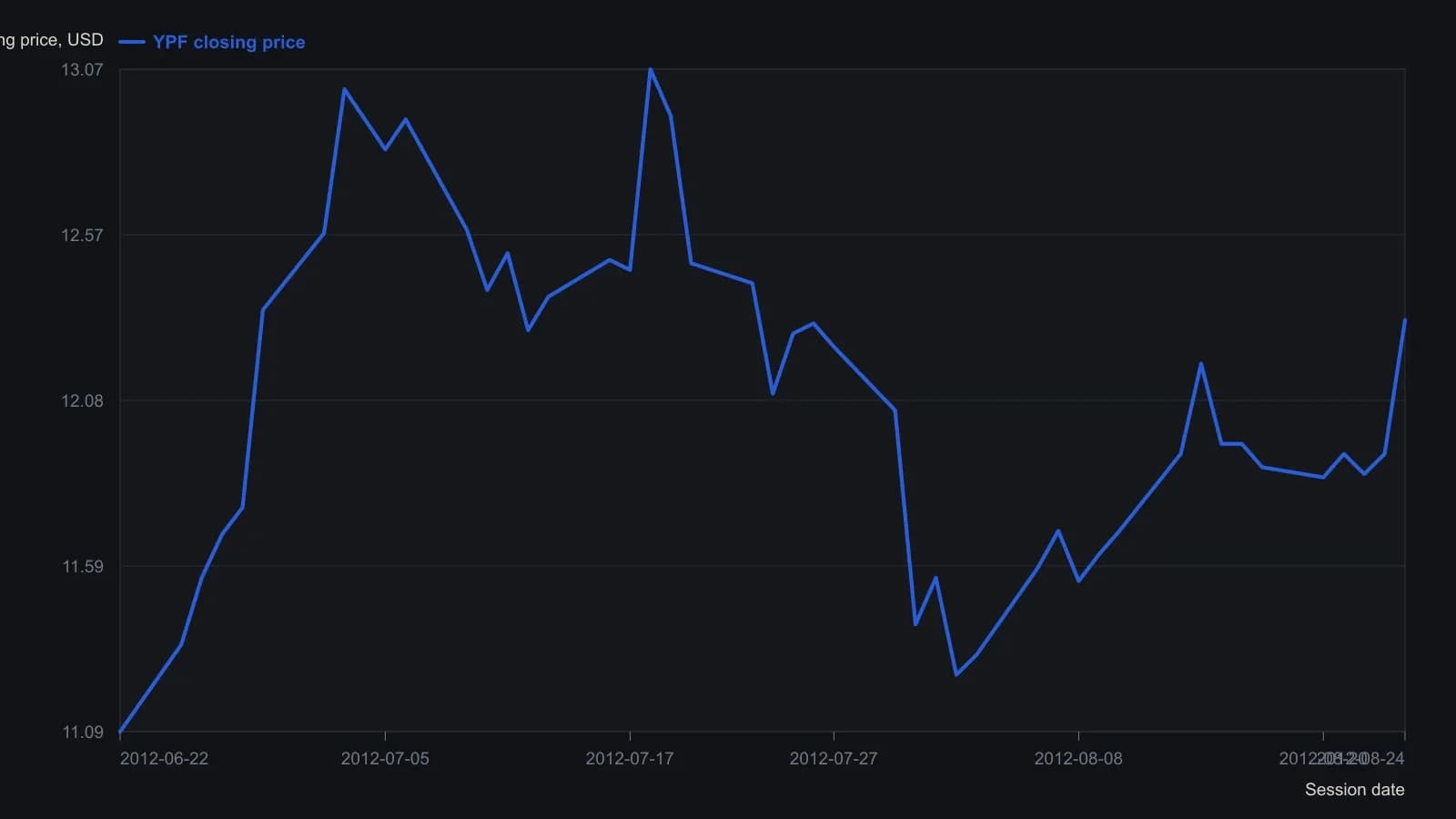Click the 2012-07-05 x-axis date label
Viewport: 1456px width, 819px height.
[385, 759]
